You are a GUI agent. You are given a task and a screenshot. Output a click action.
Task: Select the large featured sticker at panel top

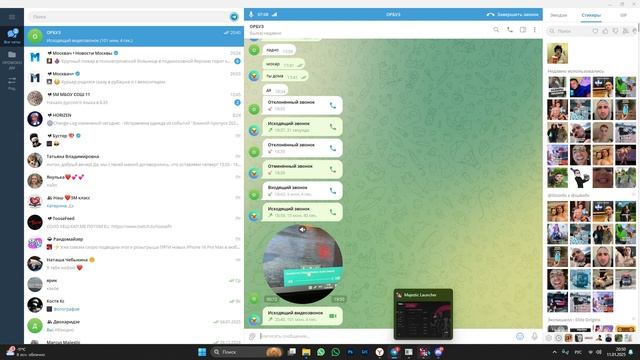point(557,53)
